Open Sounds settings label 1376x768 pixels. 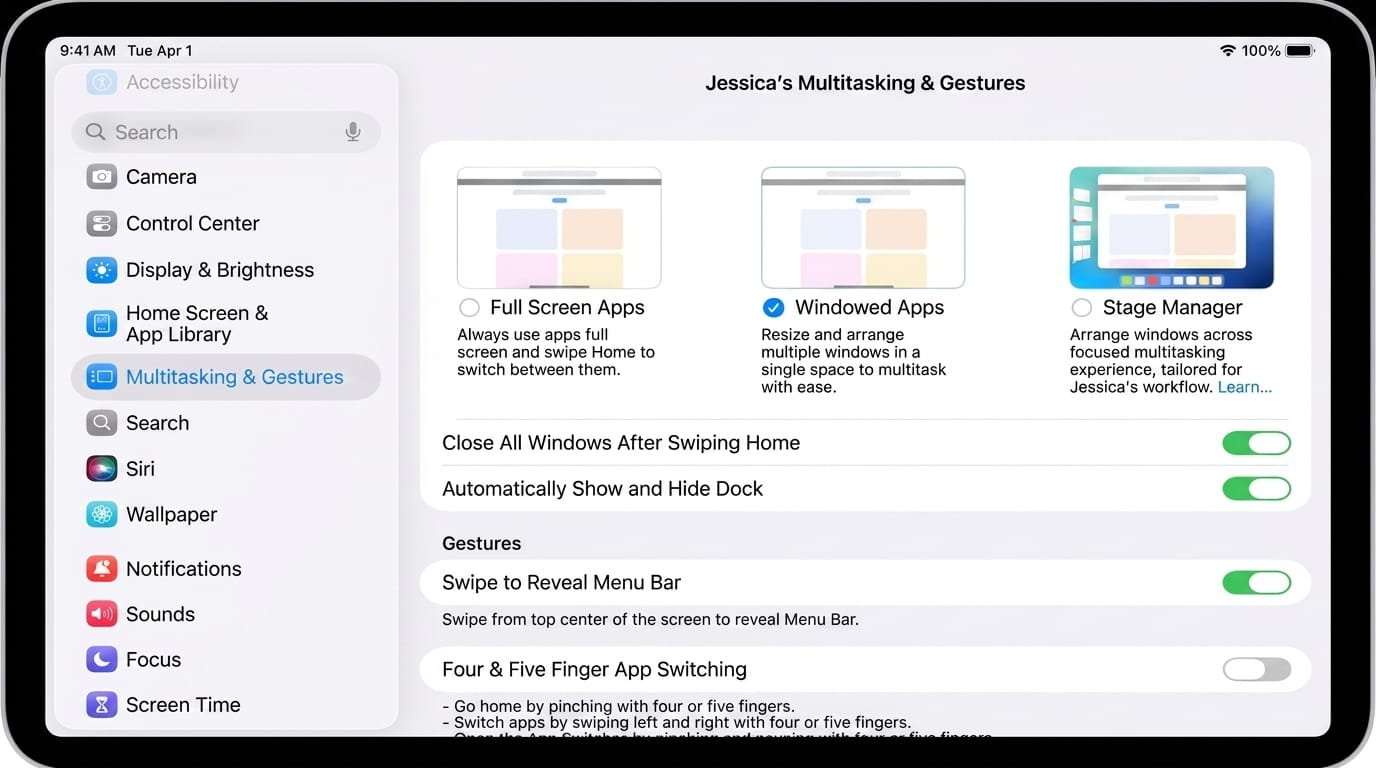(160, 614)
